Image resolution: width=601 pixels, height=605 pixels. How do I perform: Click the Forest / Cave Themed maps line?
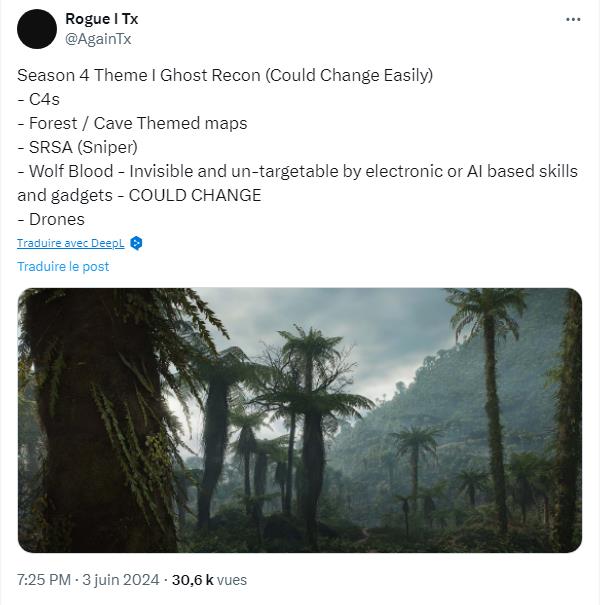click(x=132, y=123)
